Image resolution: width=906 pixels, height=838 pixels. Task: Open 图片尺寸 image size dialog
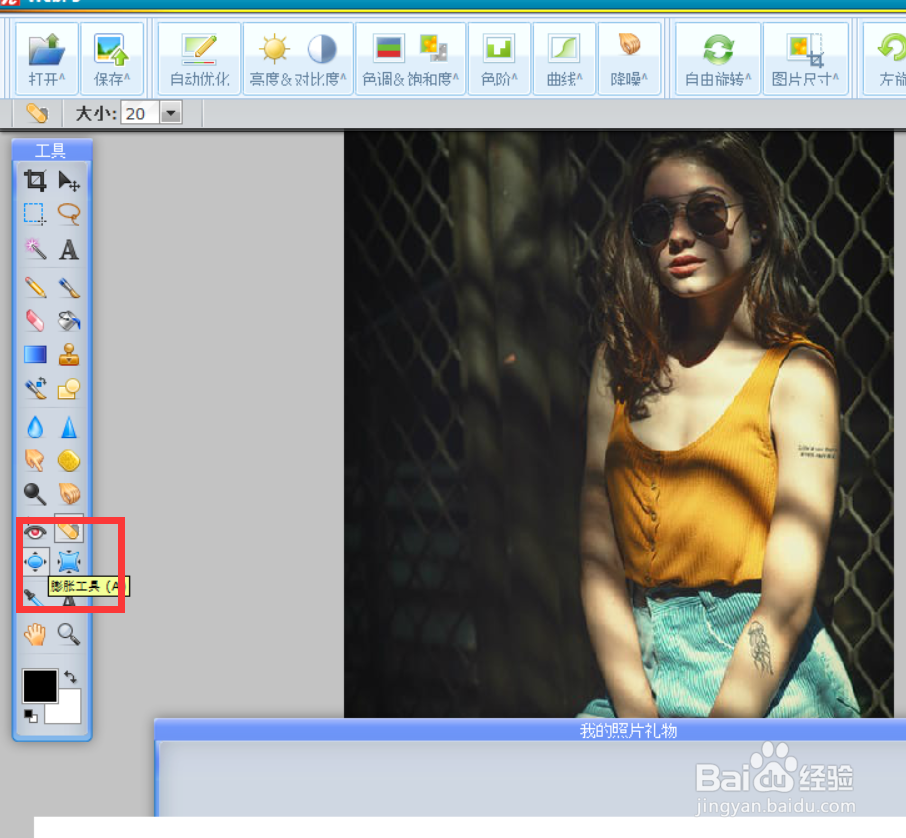[805, 58]
